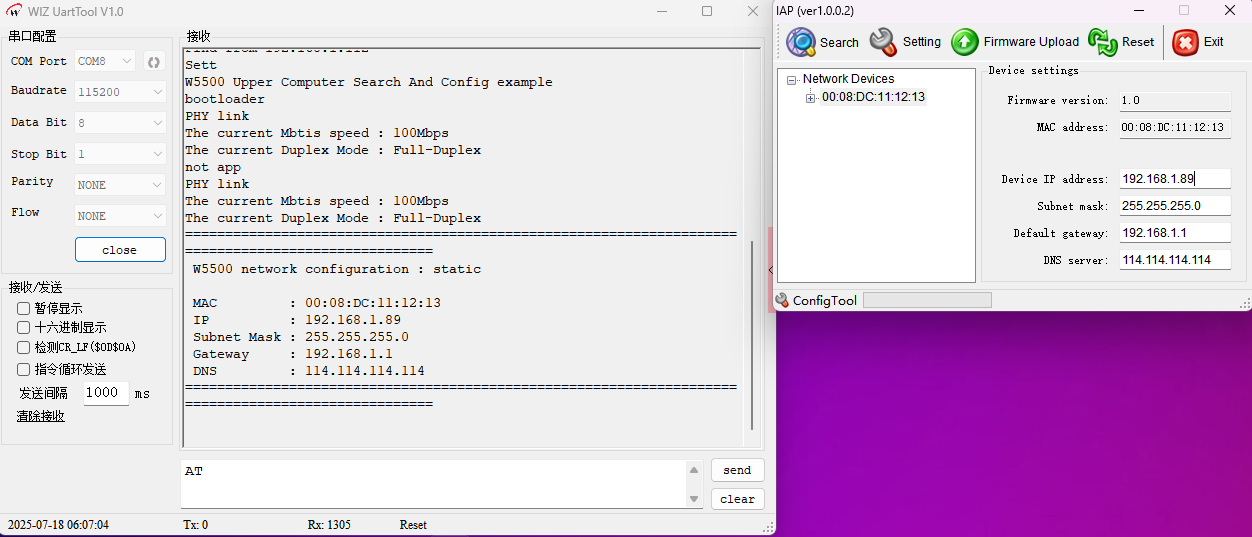Expand the 00:08:DC:11:12:13 tree node
This screenshot has height=537, width=1252.
coord(810,98)
